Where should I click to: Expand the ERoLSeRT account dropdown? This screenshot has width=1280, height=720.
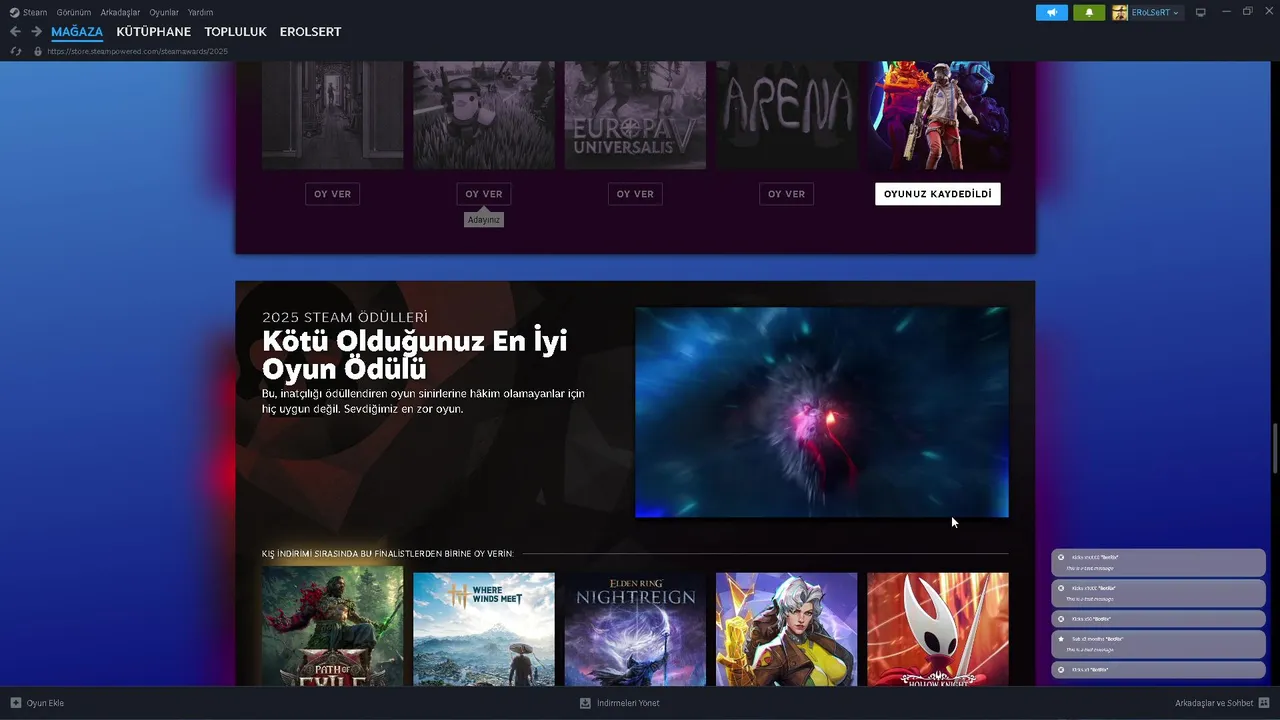[1155, 12]
